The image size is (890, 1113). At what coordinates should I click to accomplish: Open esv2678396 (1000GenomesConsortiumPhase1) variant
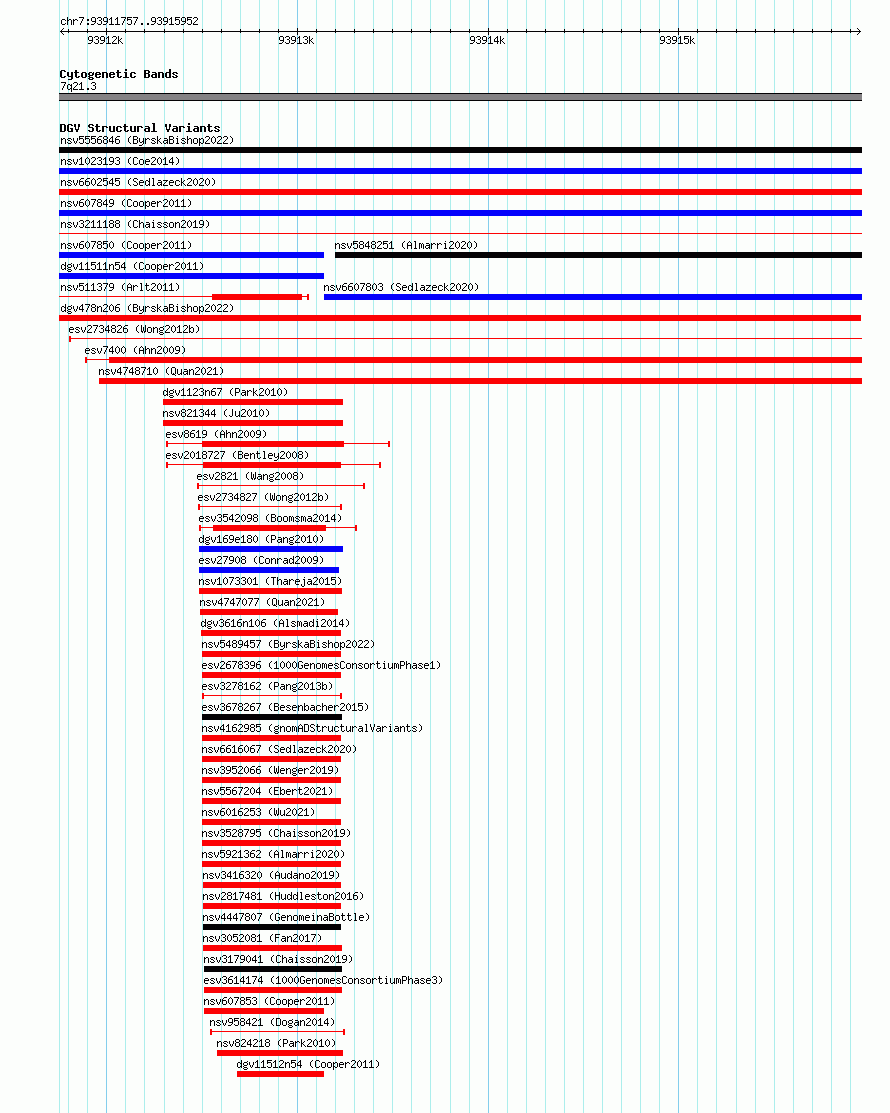(271, 674)
